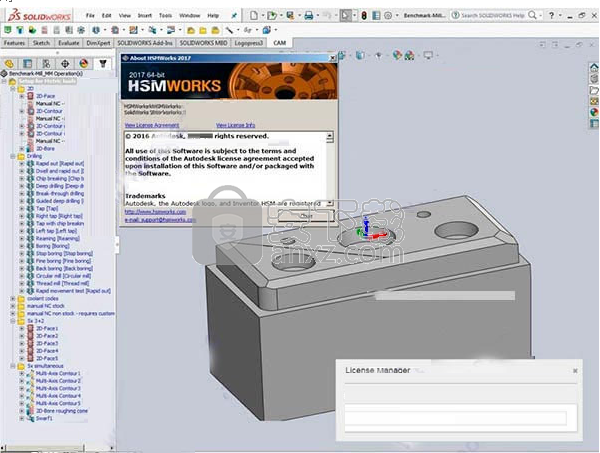Viewport: 600px width, 453px height.
Task: Click the Options gear icon
Action: [x=388, y=15]
